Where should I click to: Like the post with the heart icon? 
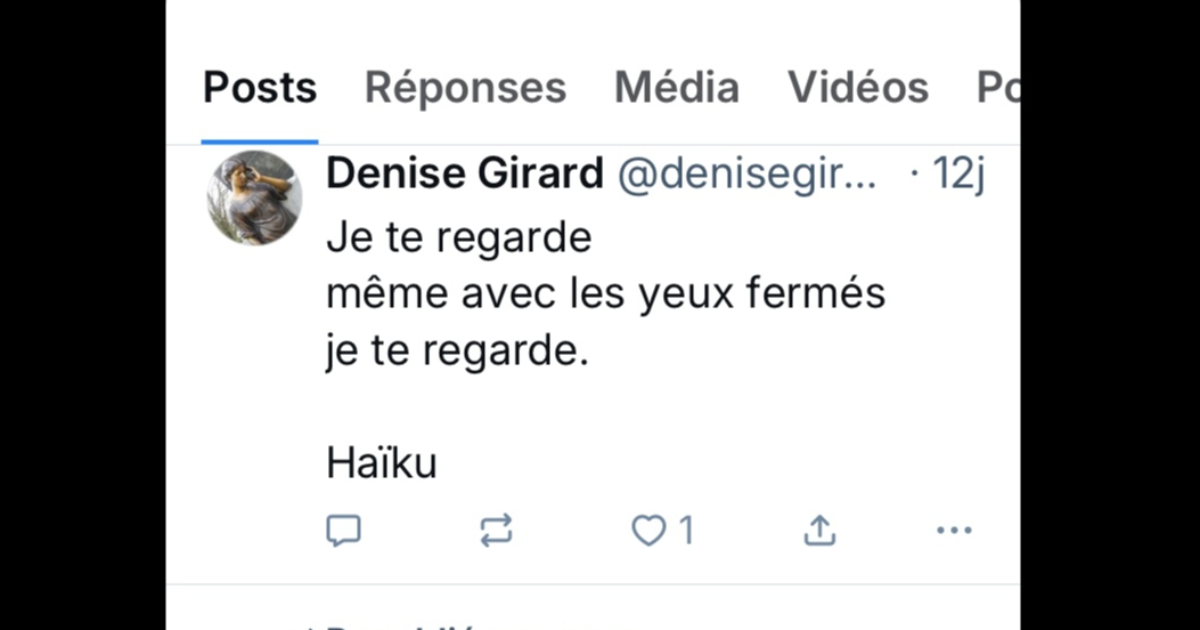648,530
